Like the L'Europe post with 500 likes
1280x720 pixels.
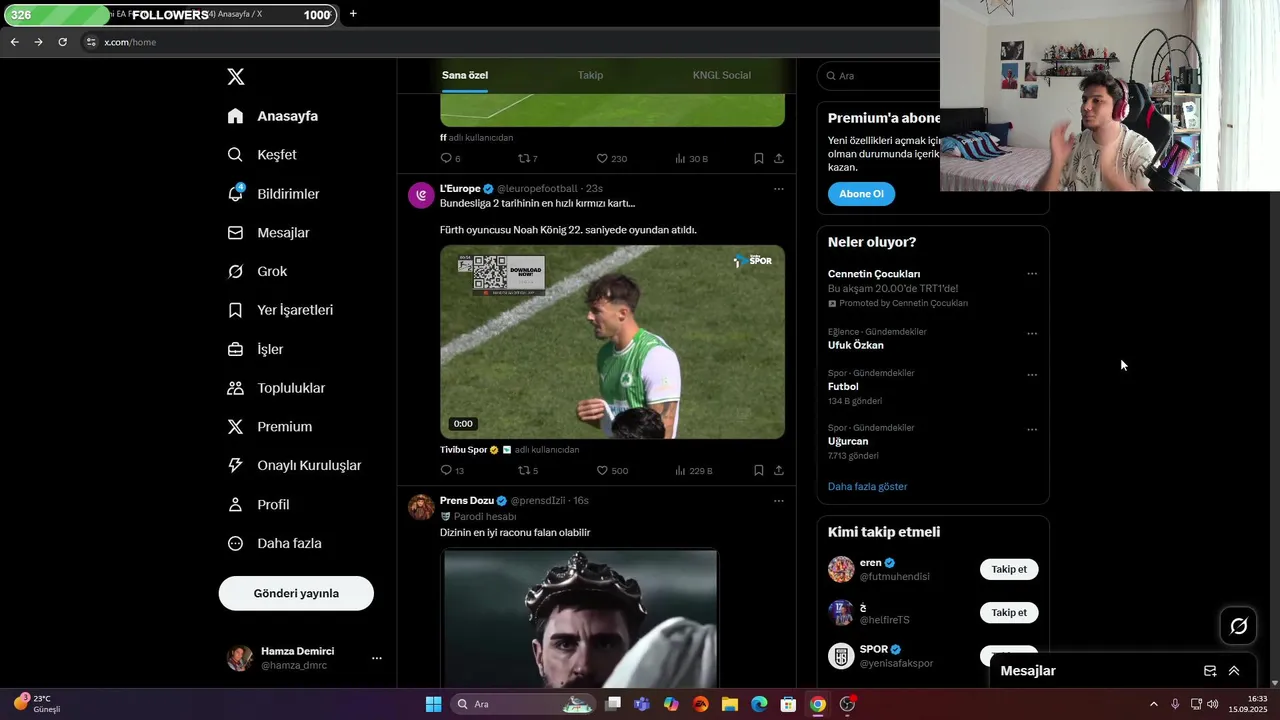coord(612,470)
